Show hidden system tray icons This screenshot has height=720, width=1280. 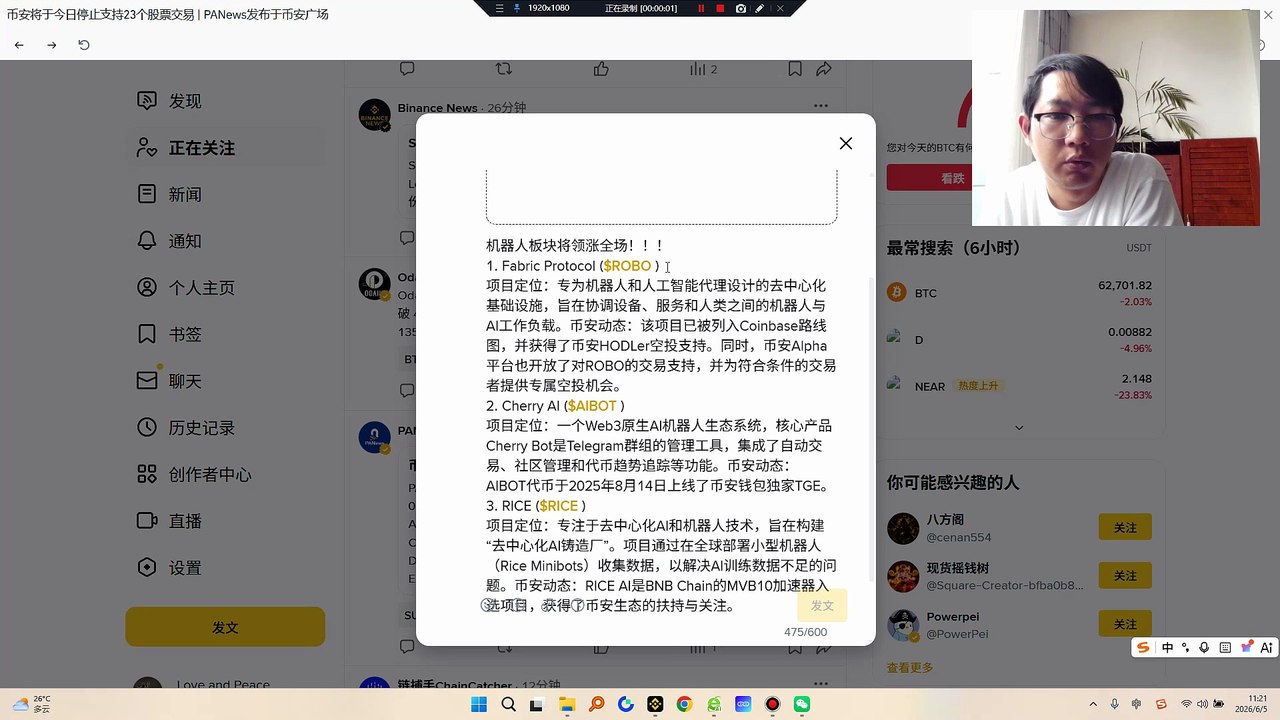(1093, 704)
